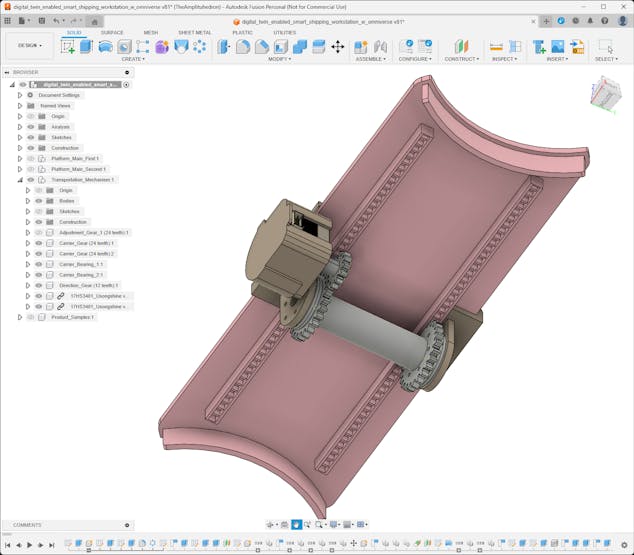634x555 pixels.
Task: Open the Design workspace dropdown
Action: tap(29, 45)
